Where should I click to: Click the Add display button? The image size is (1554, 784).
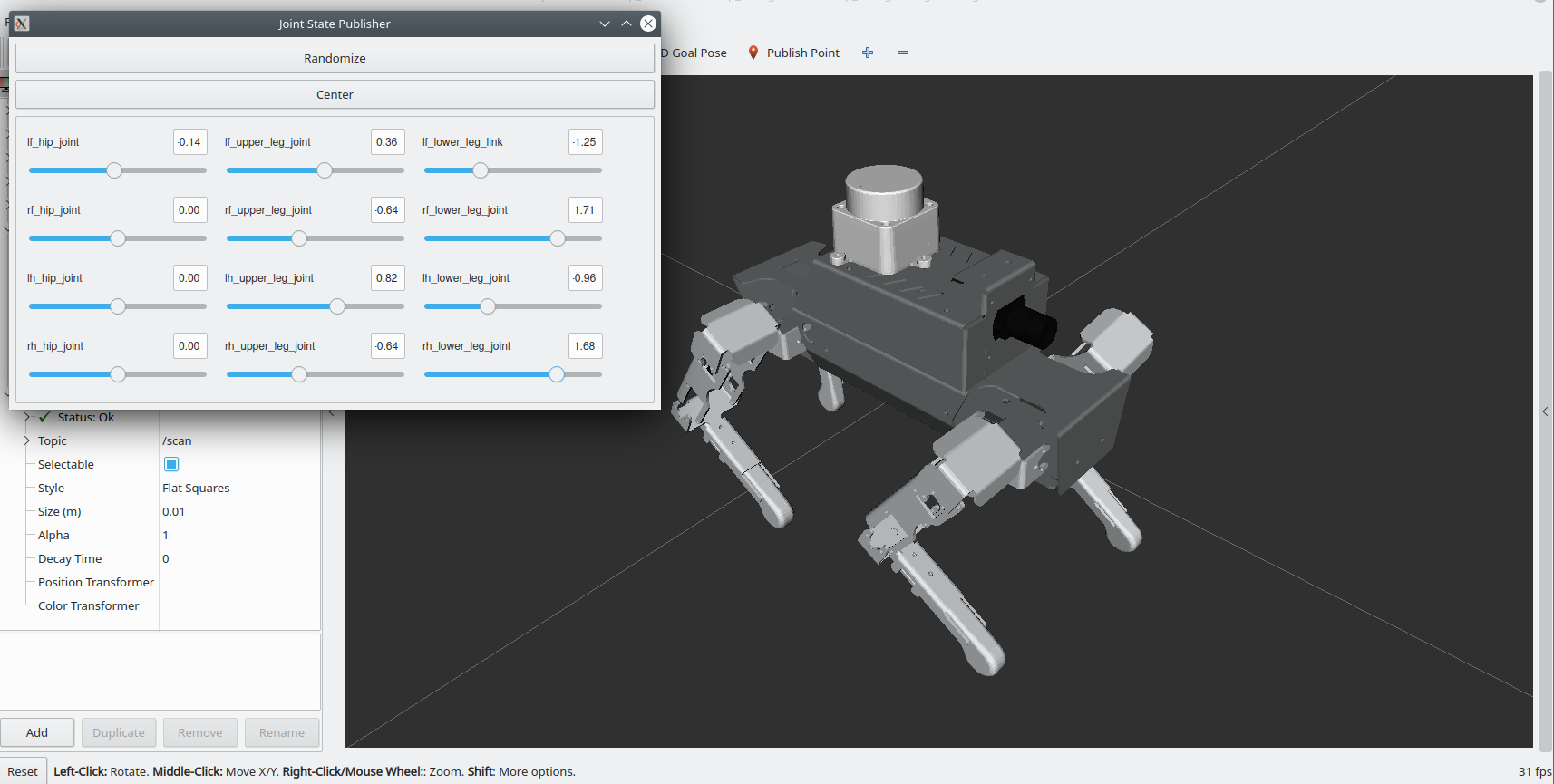pyautogui.click(x=37, y=732)
